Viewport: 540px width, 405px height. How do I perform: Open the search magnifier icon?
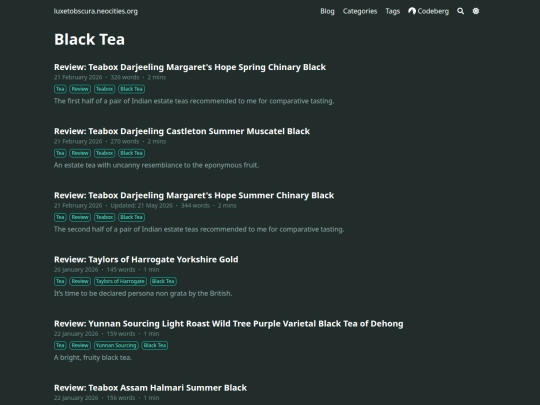tap(460, 11)
